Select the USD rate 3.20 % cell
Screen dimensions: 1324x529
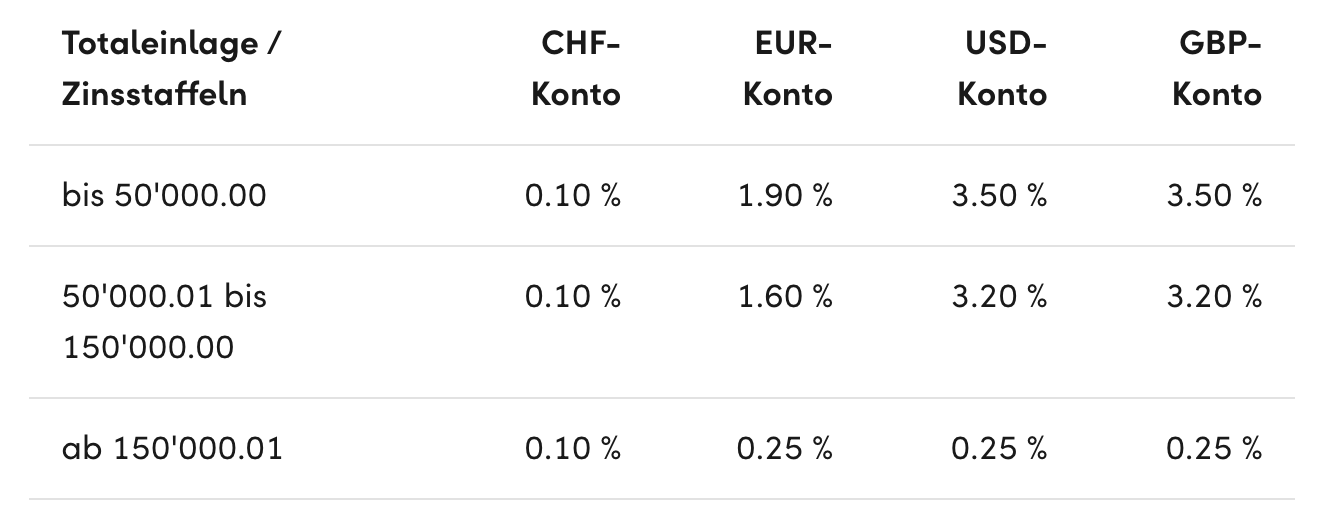coord(1000,296)
